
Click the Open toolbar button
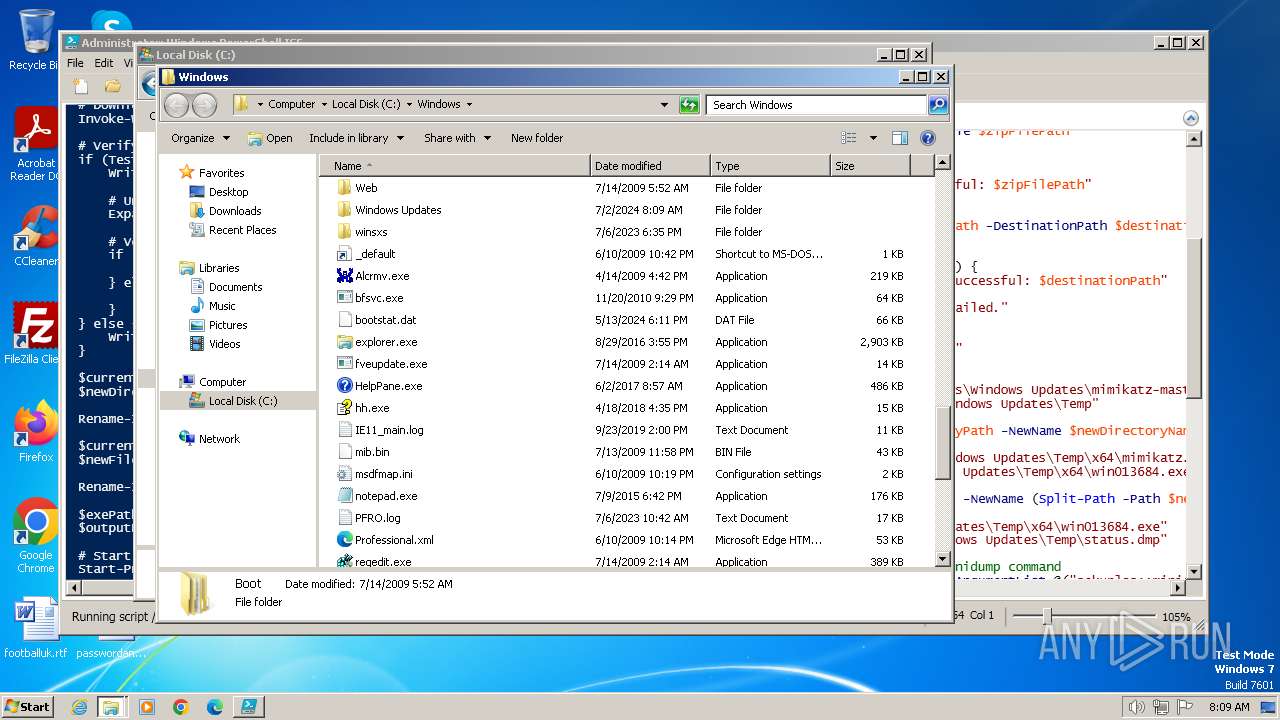pyautogui.click(x=270, y=138)
